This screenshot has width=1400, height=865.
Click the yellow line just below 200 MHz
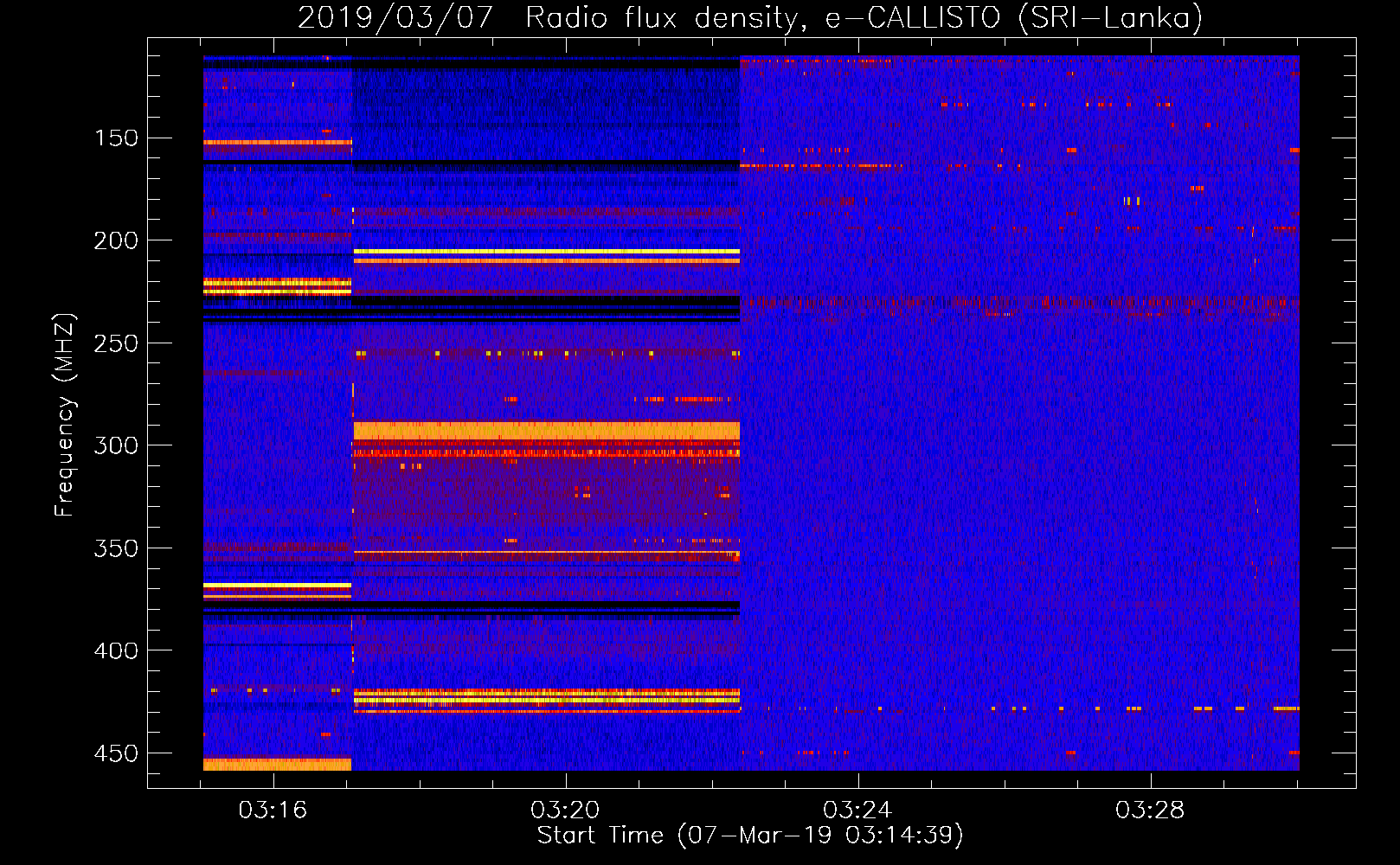pyautogui.click(x=547, y=252)
